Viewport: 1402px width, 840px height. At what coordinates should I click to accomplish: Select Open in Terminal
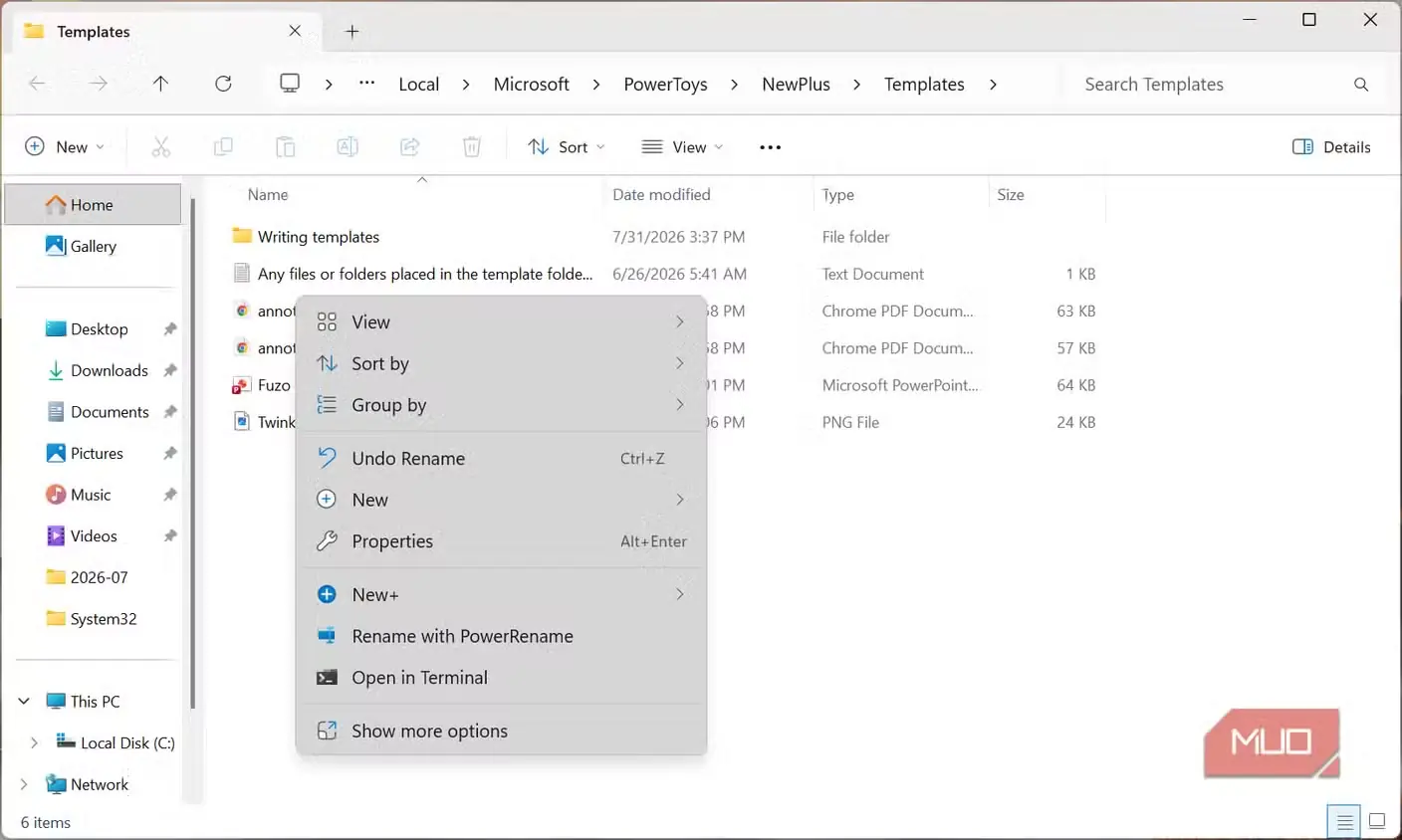pos(502,678)
